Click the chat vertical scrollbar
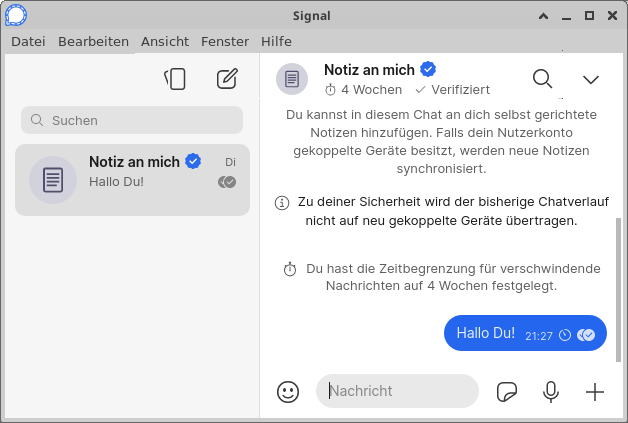628x423 pixels. click(x=618, y=290)
